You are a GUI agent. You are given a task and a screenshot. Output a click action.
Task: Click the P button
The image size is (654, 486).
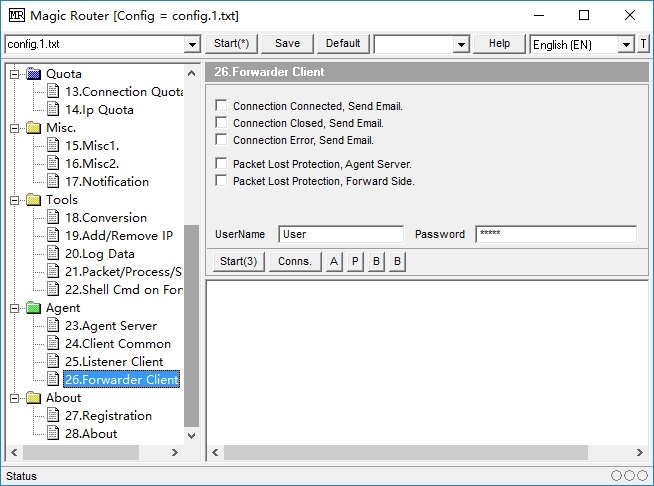click(355, 262)
